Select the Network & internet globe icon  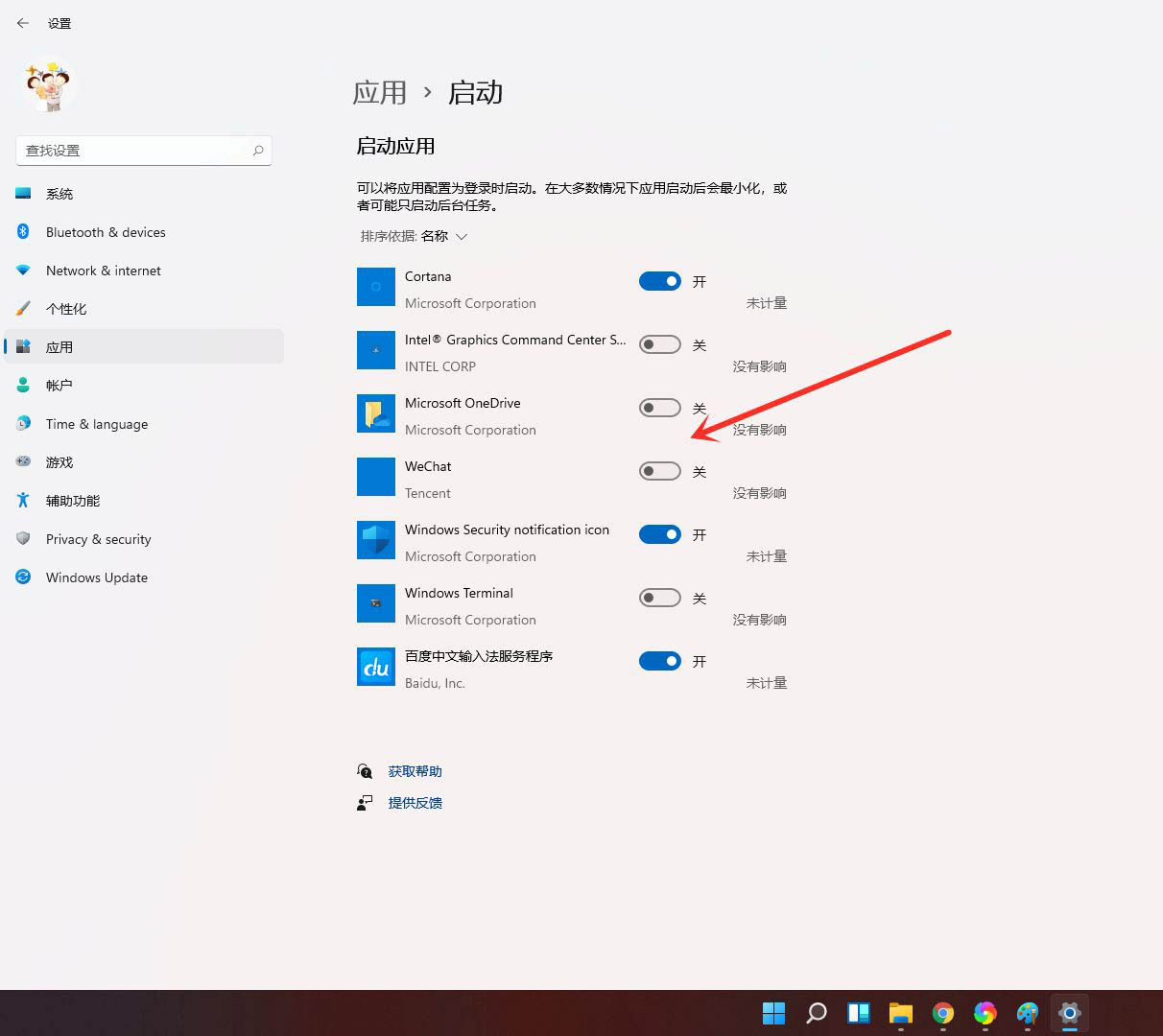pyautogui.click(x=23, y=271)
